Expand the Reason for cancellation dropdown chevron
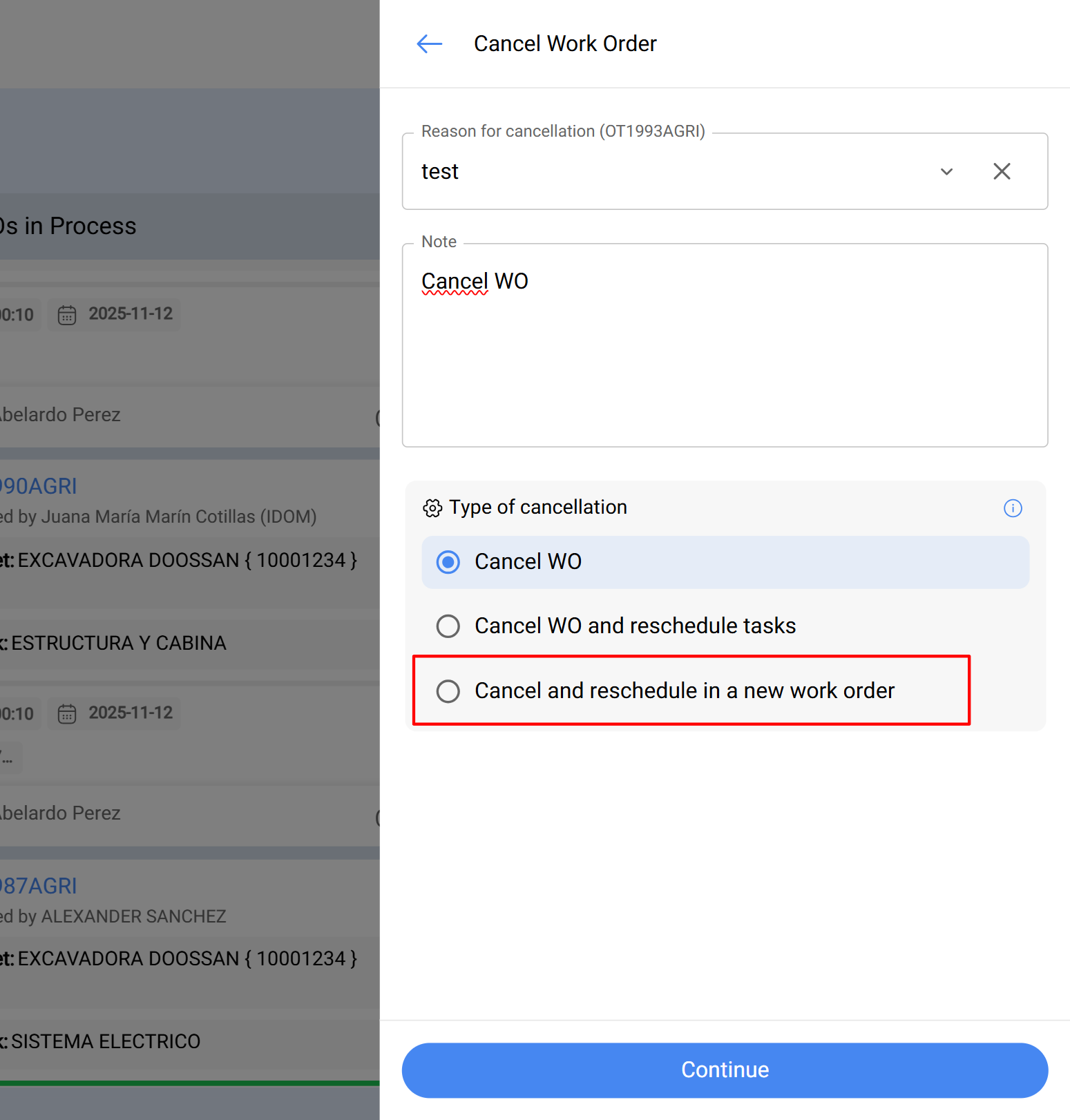1070x1120 pixels. click(x=946, y=171)
